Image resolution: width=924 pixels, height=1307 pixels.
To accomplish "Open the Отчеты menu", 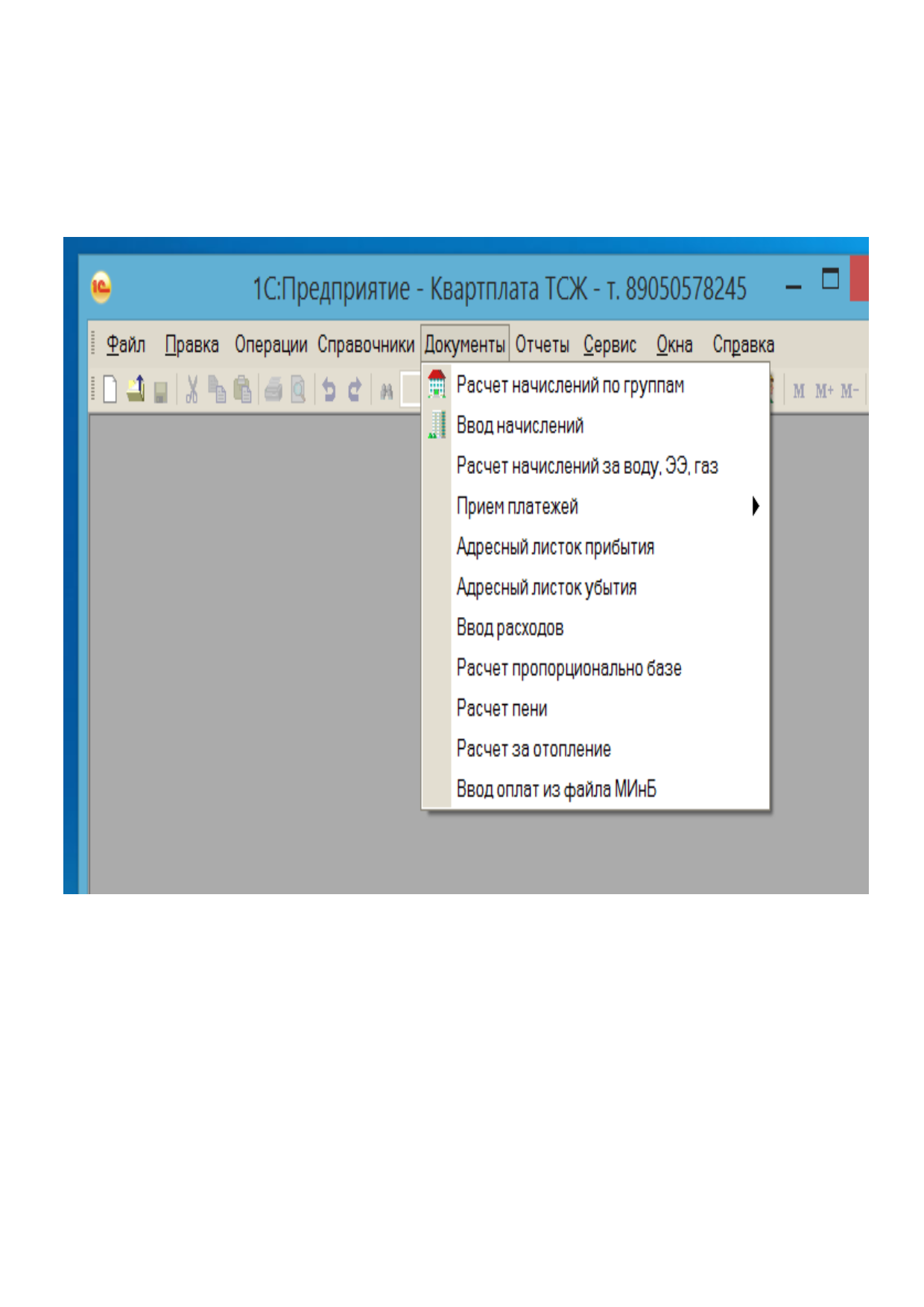I will click(542, 344).
